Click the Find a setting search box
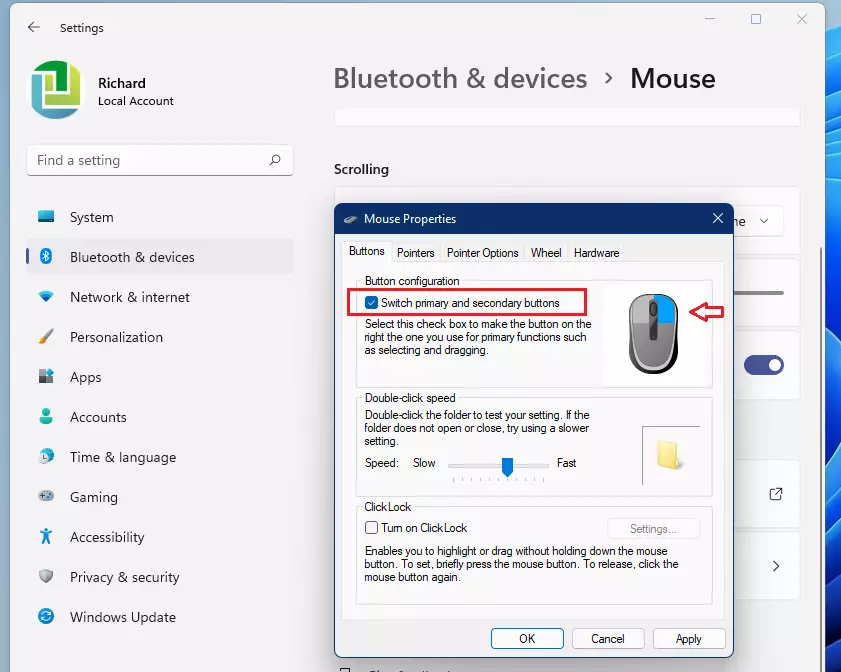Viewport: 841px width, 672px height. tap(160, 160)
